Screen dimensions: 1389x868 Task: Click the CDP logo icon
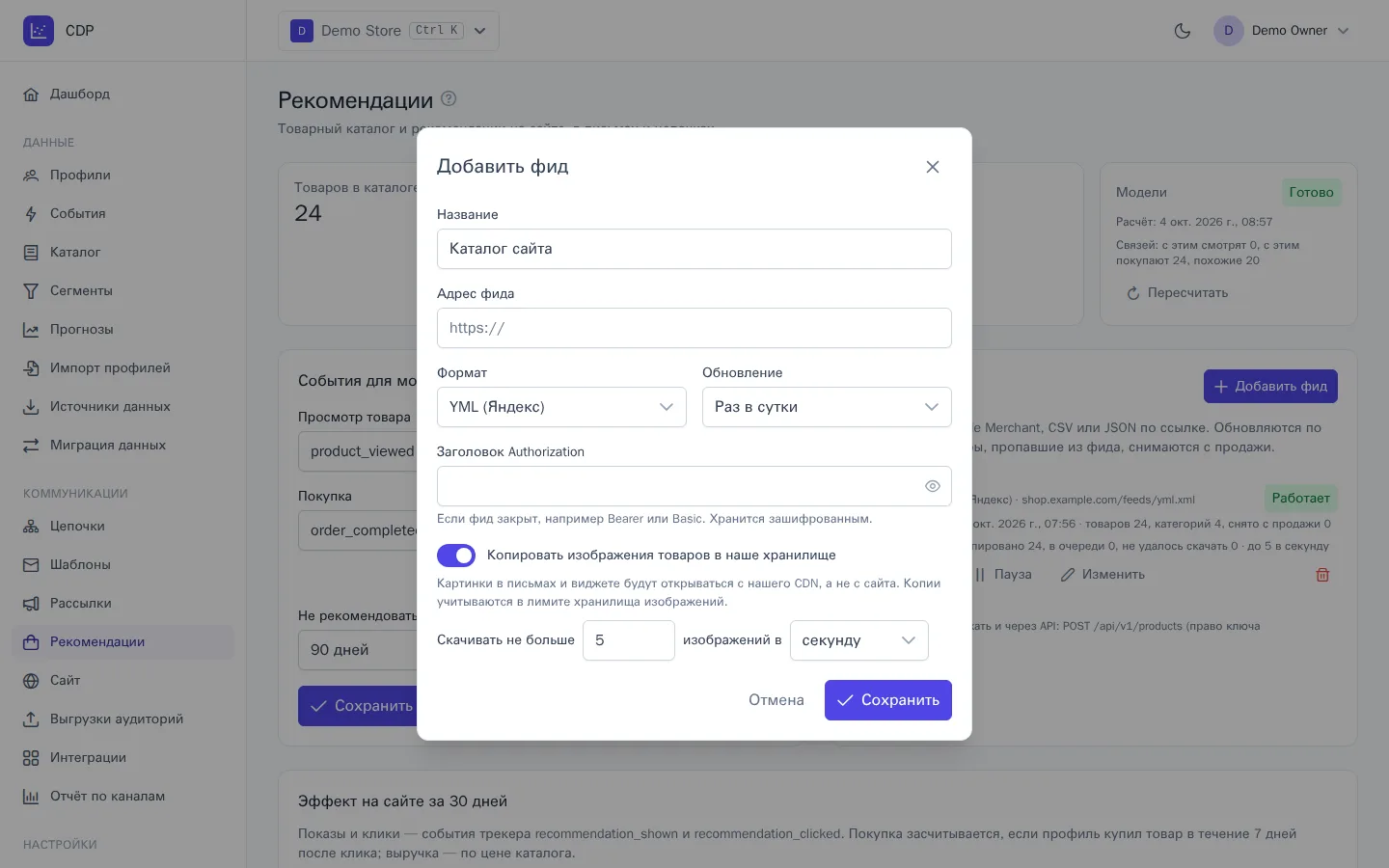(x=39, y=31)
